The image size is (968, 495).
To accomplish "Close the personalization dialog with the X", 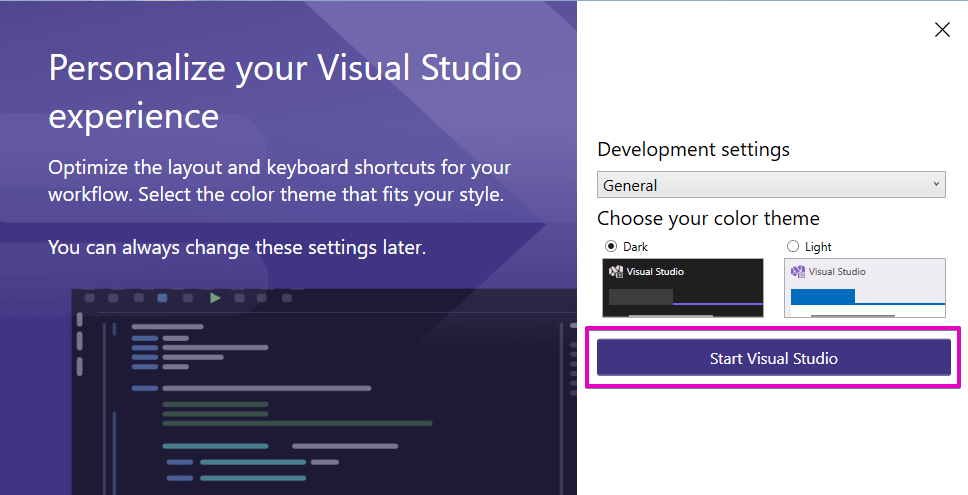I will [941, 30].
